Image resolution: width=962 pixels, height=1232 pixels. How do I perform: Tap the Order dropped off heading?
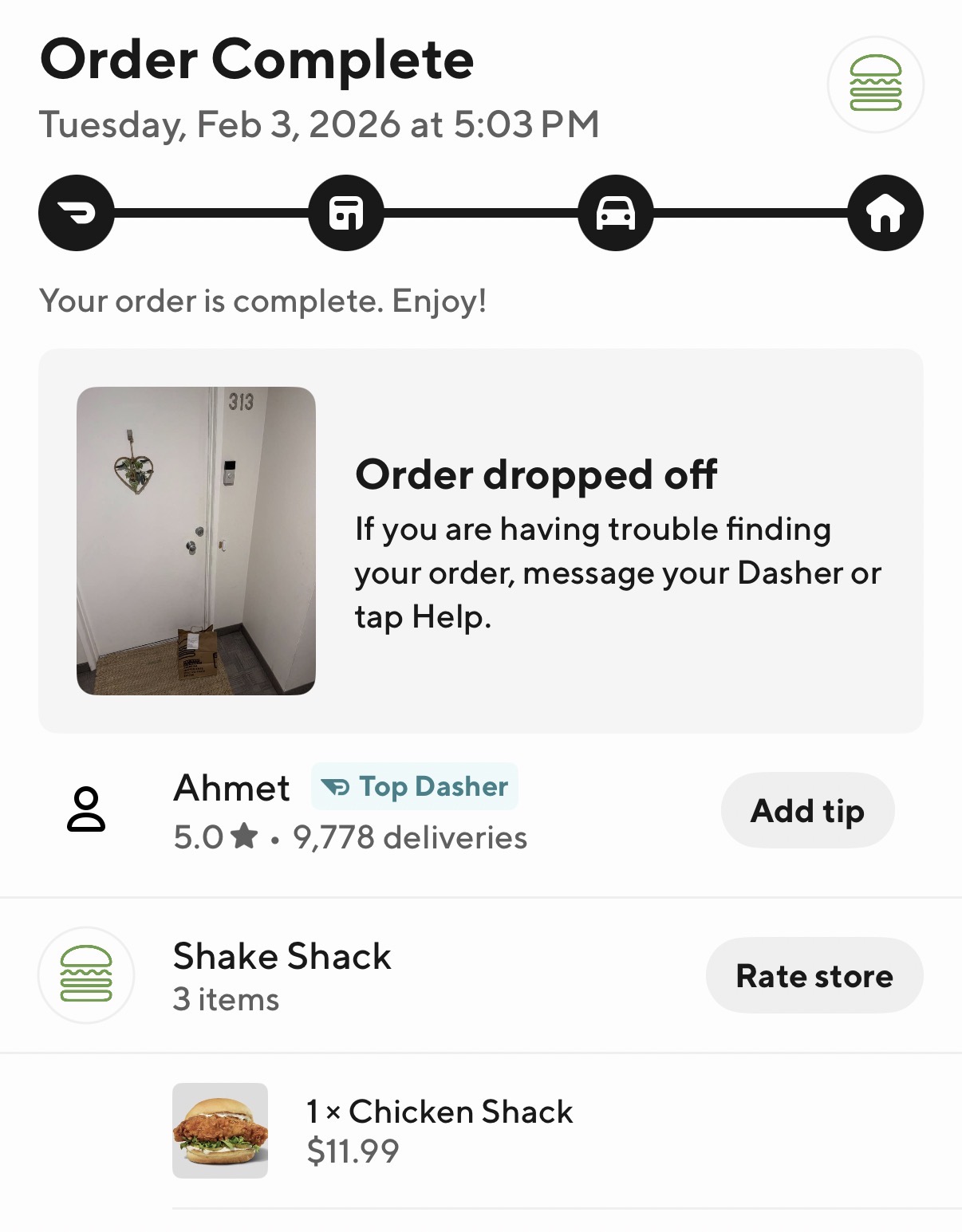coord(536,475)
